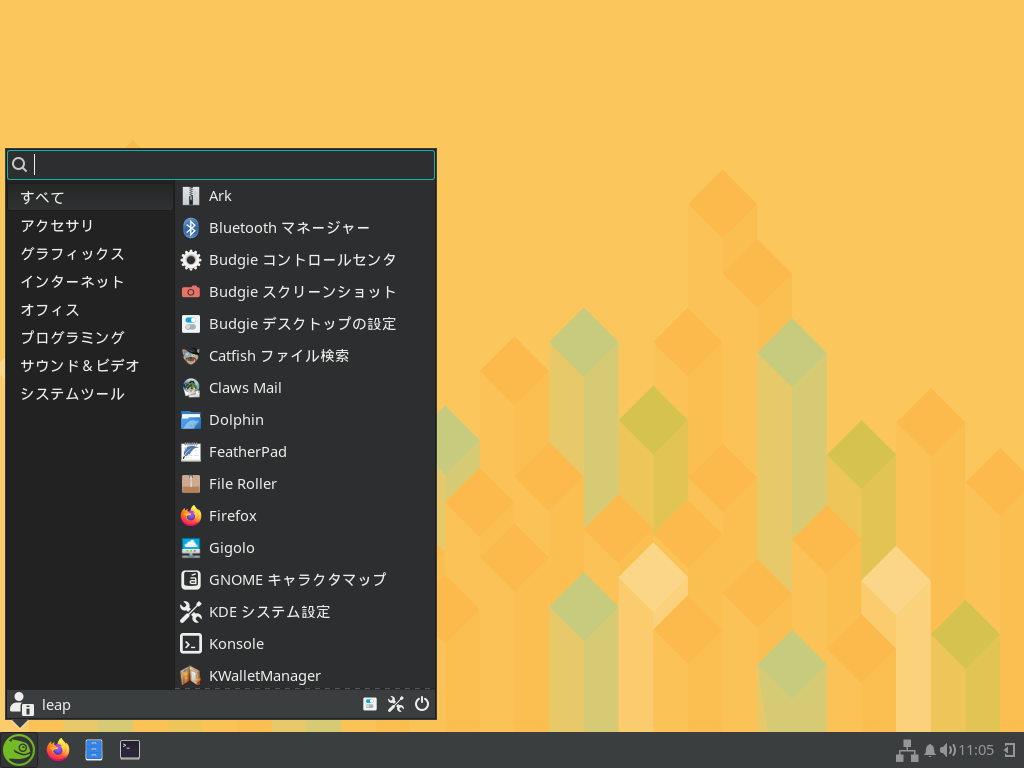Image resolution: width=1024 pixels, height=768 pixels.
Task: Switch to the システムツール category
Action: coord(72,394)
